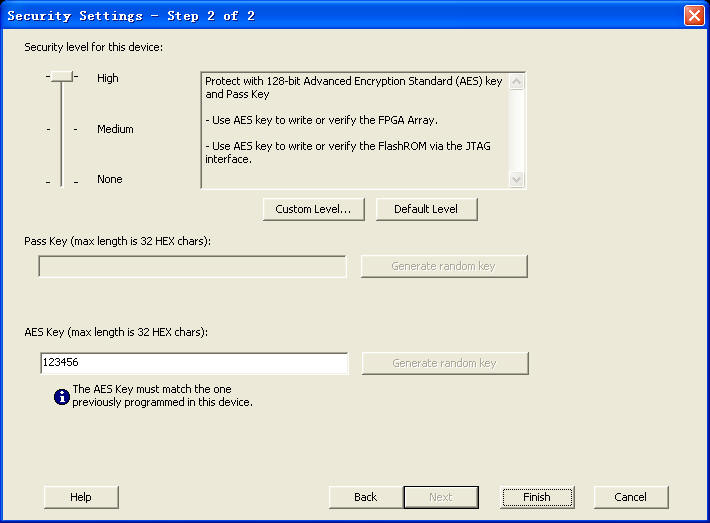Click the blue information icon beside AES note

coord(62,397)
